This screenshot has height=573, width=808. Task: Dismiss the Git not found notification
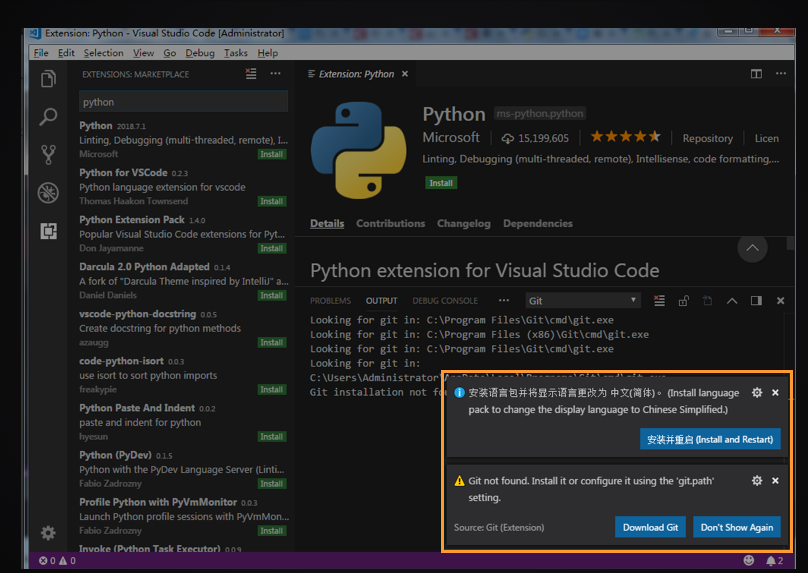point(776,481)
